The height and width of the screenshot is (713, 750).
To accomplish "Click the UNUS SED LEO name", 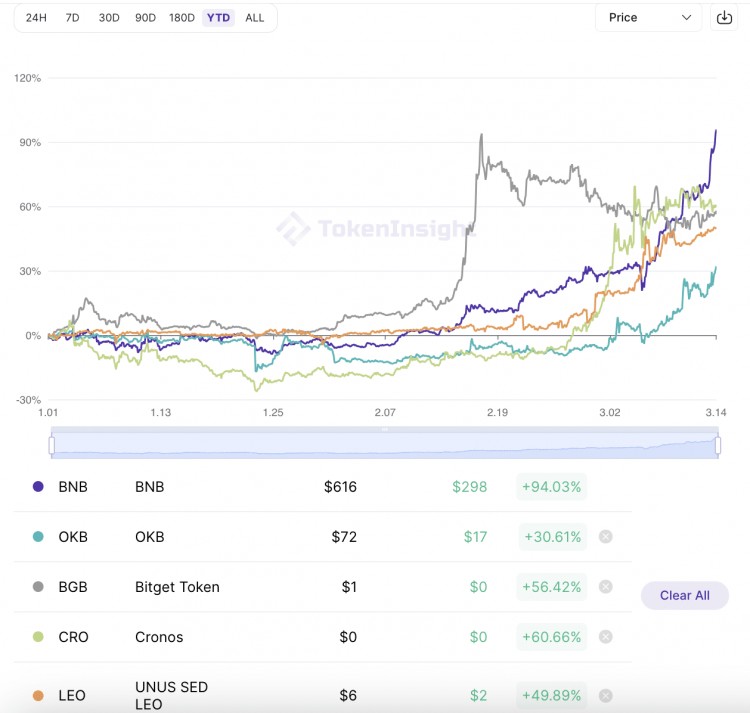I will coord(171,695).
